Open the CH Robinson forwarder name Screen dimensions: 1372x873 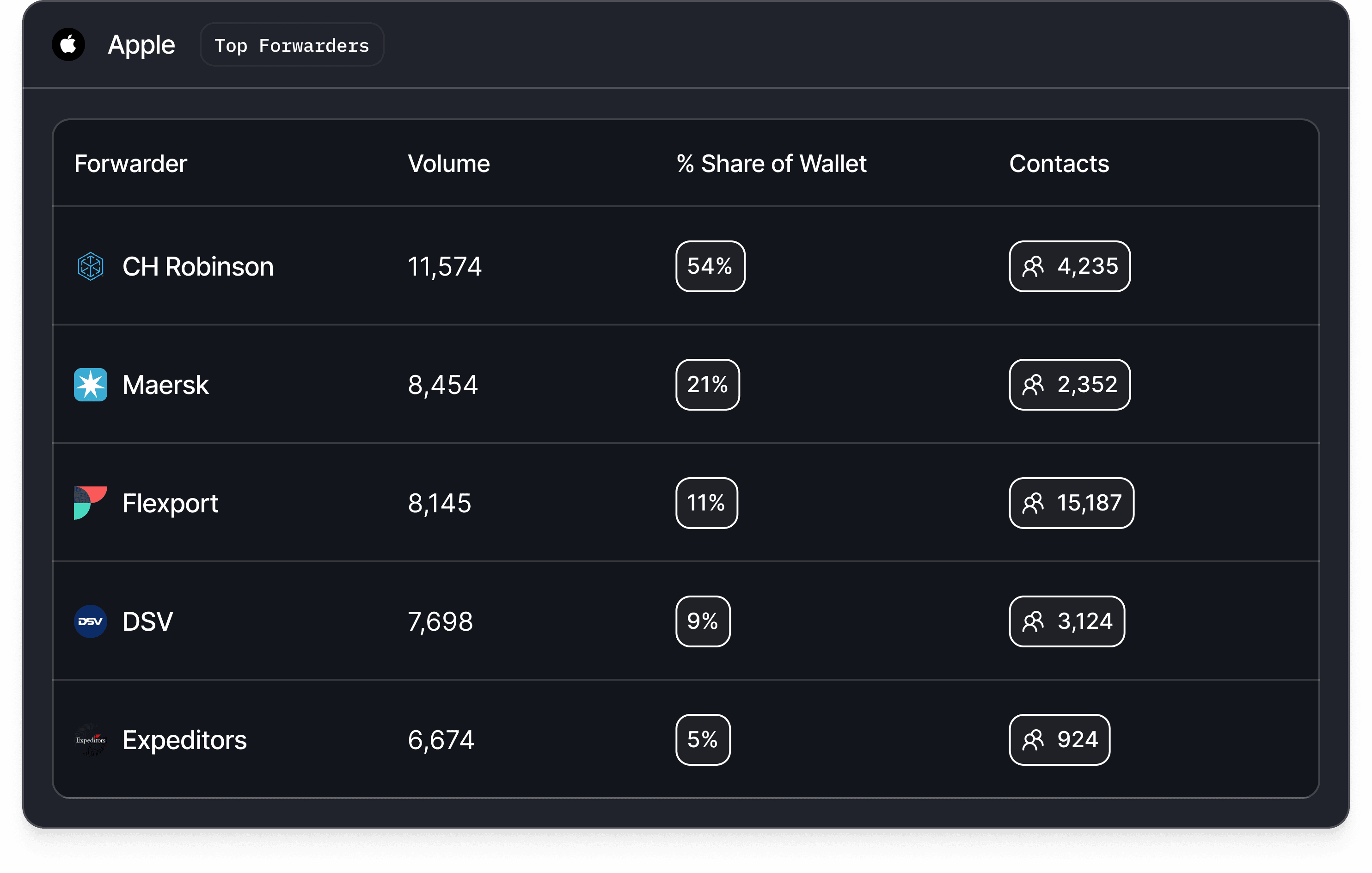click(x=198, y=266)
